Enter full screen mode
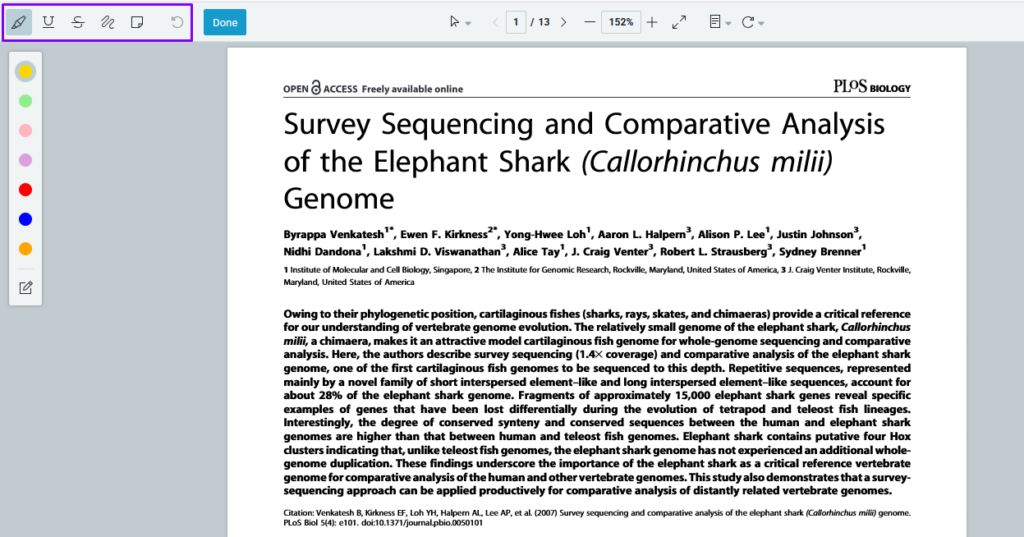The width and height of the screenshot is (1024, 537). tap(679, 22)
